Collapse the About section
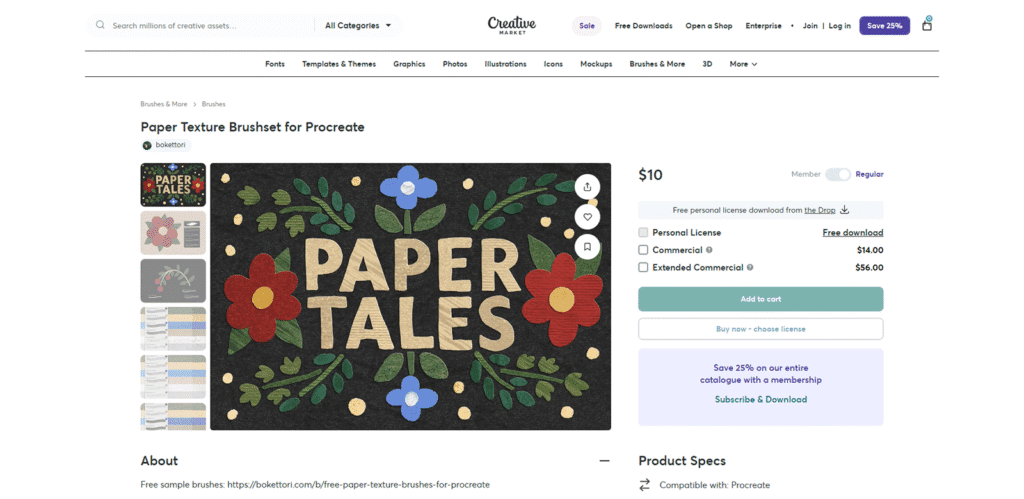 coord(604,461)
